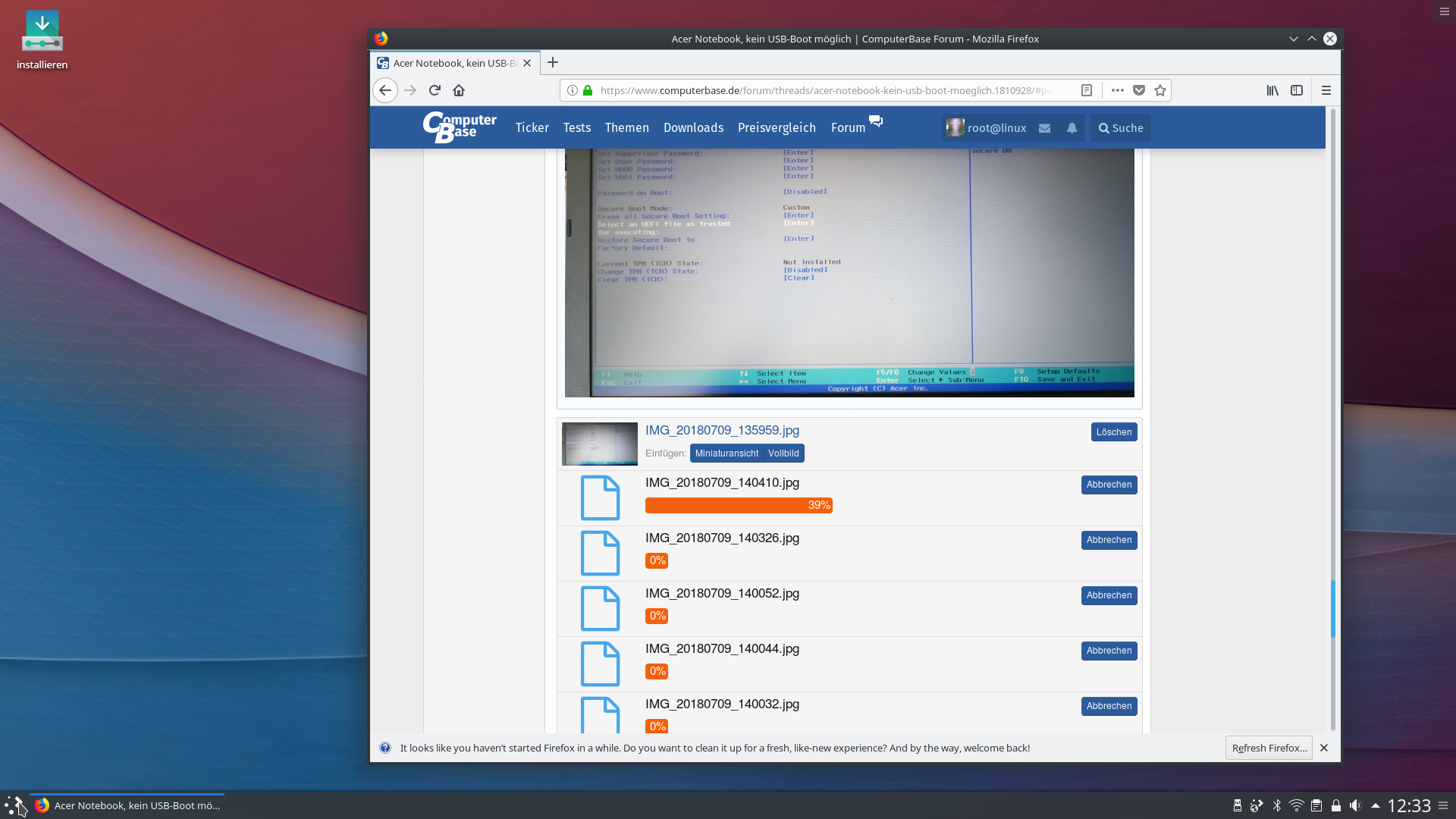This screenshot has width=1456, height=819.
Task: Open the Forum menu item
Action: pyautogui.click(x=849, y=127)
